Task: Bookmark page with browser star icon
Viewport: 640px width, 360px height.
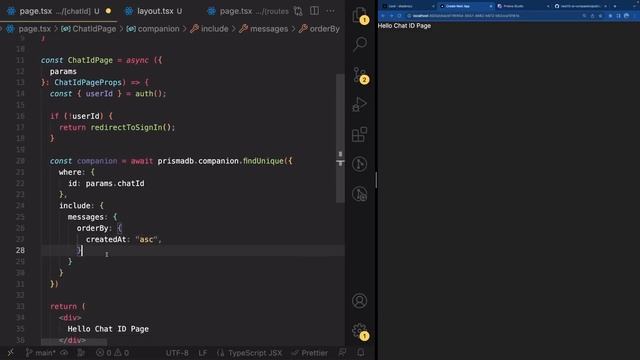Action: [600, 16]
